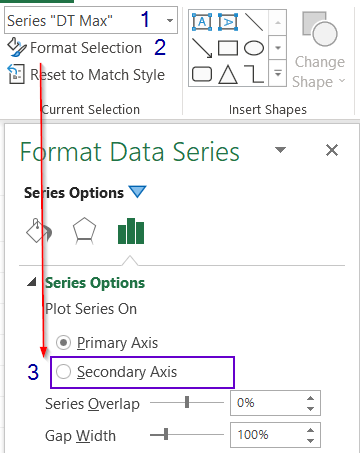Increase Series Overlap with the up spinner
The height and width of the screenshot is (453, 360).
point(311,398)
